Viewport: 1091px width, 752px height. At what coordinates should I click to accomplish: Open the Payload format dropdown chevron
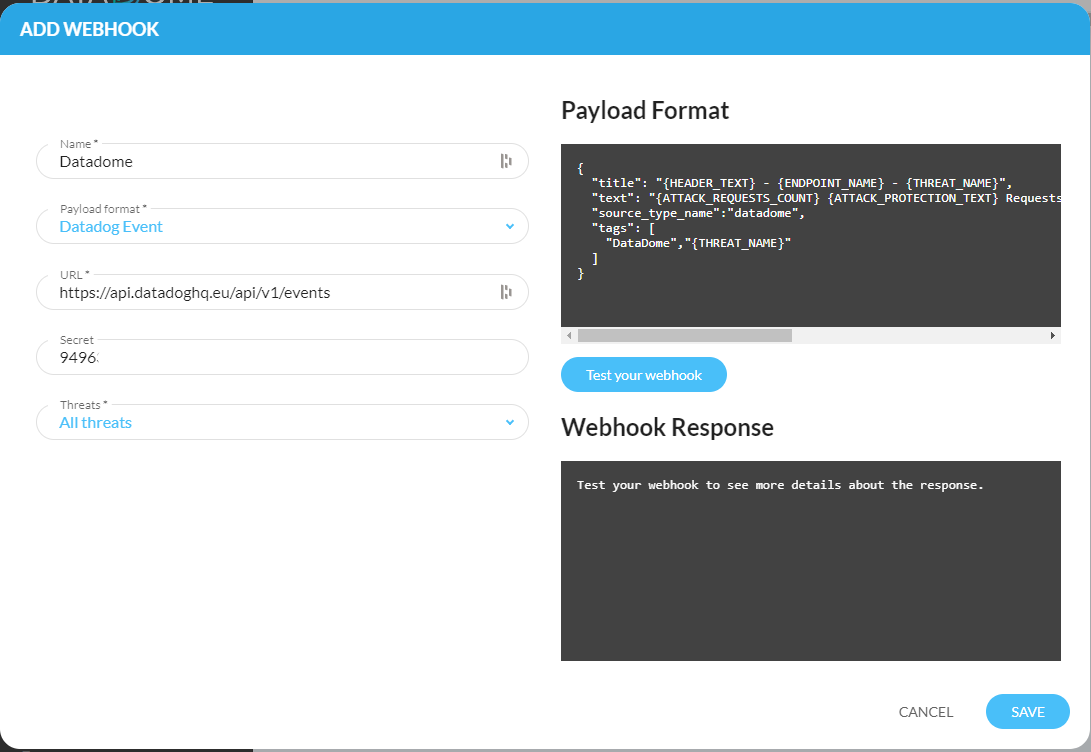(510, 227)
